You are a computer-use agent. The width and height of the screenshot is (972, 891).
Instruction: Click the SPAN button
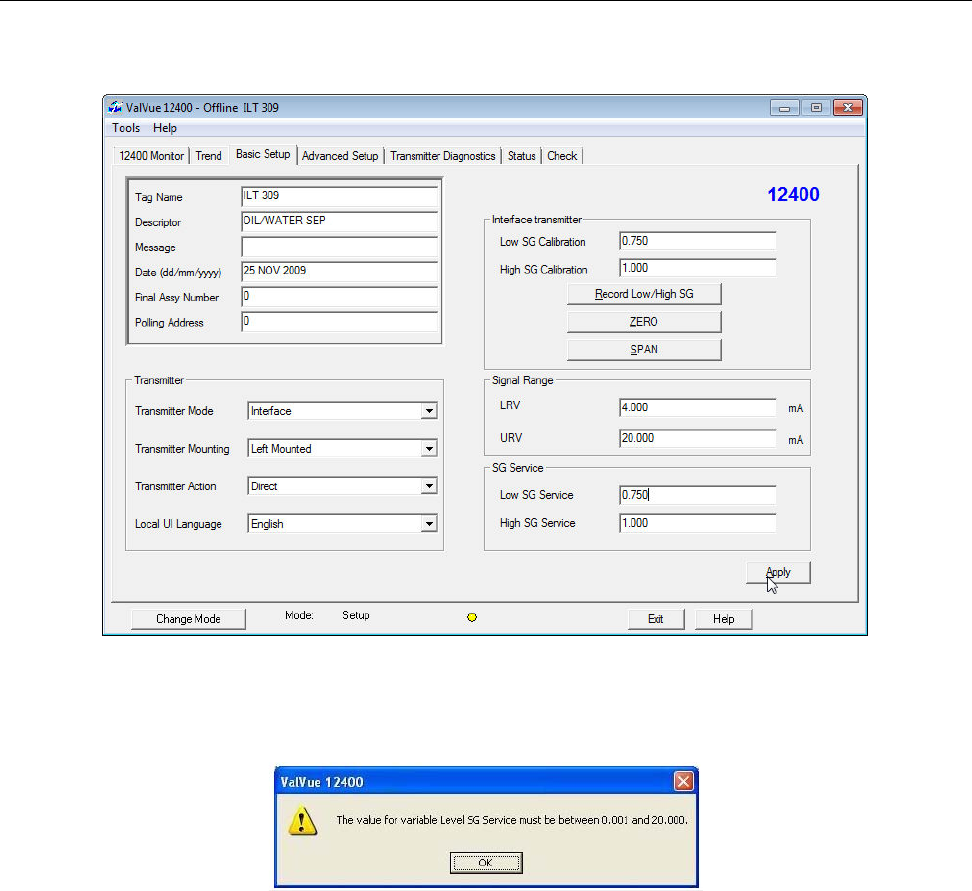click(x=644, y=350)
